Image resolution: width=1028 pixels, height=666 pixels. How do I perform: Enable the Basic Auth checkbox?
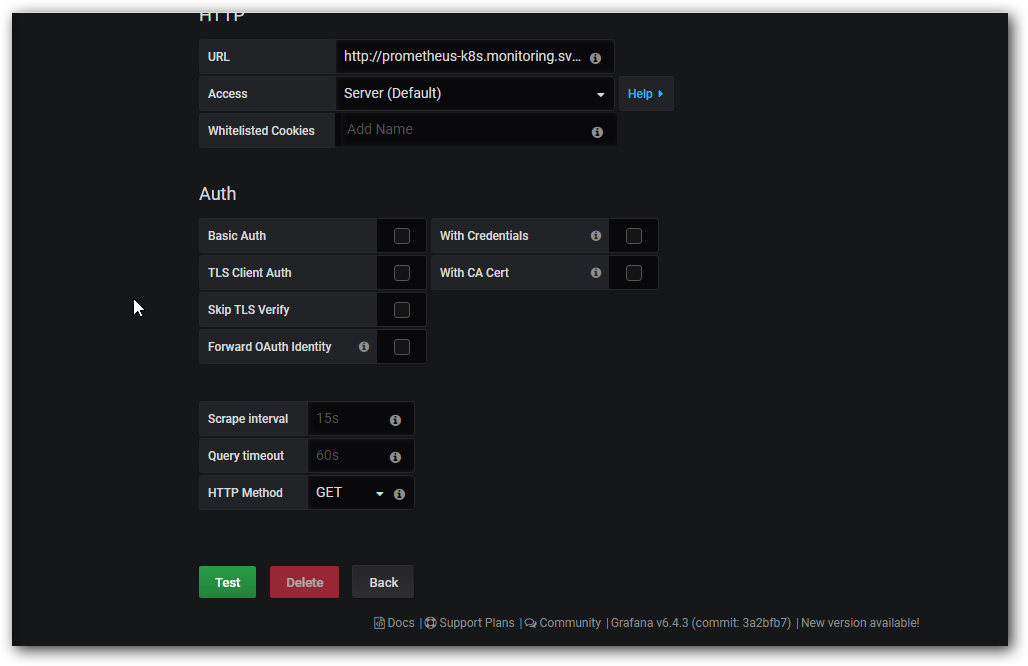tap(402, 236)
